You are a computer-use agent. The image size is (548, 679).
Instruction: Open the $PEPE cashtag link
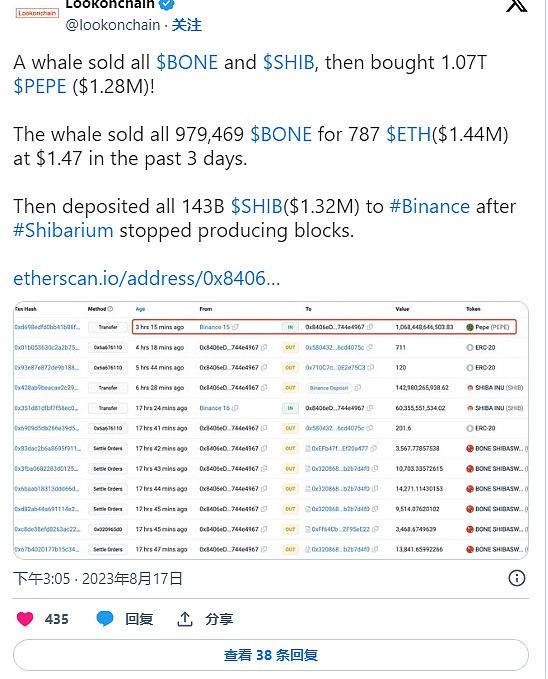tap(40, 86)
